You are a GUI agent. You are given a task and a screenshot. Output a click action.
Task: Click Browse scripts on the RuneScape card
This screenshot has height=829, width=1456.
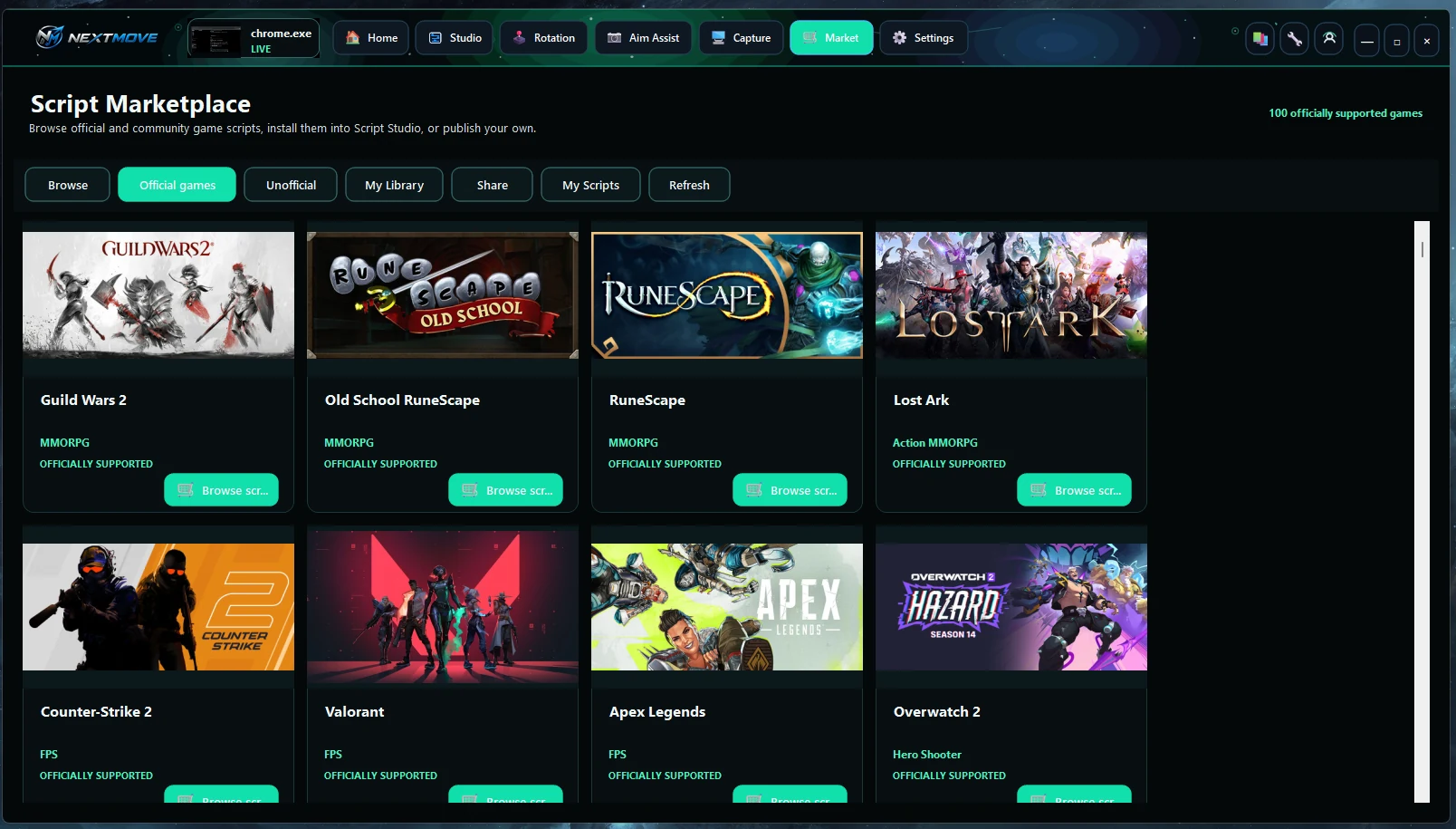click(790, 490)
